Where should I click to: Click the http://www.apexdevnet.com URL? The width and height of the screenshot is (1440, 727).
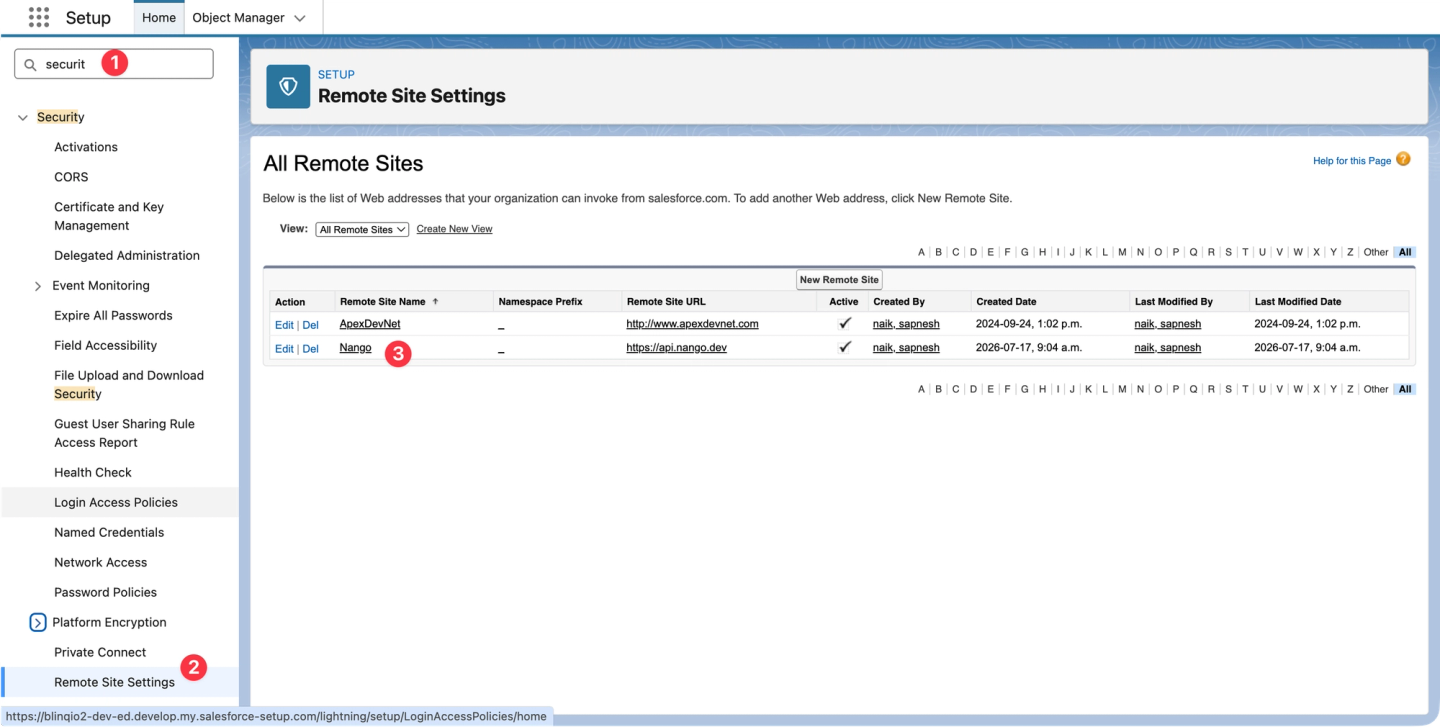pos(692,324)
